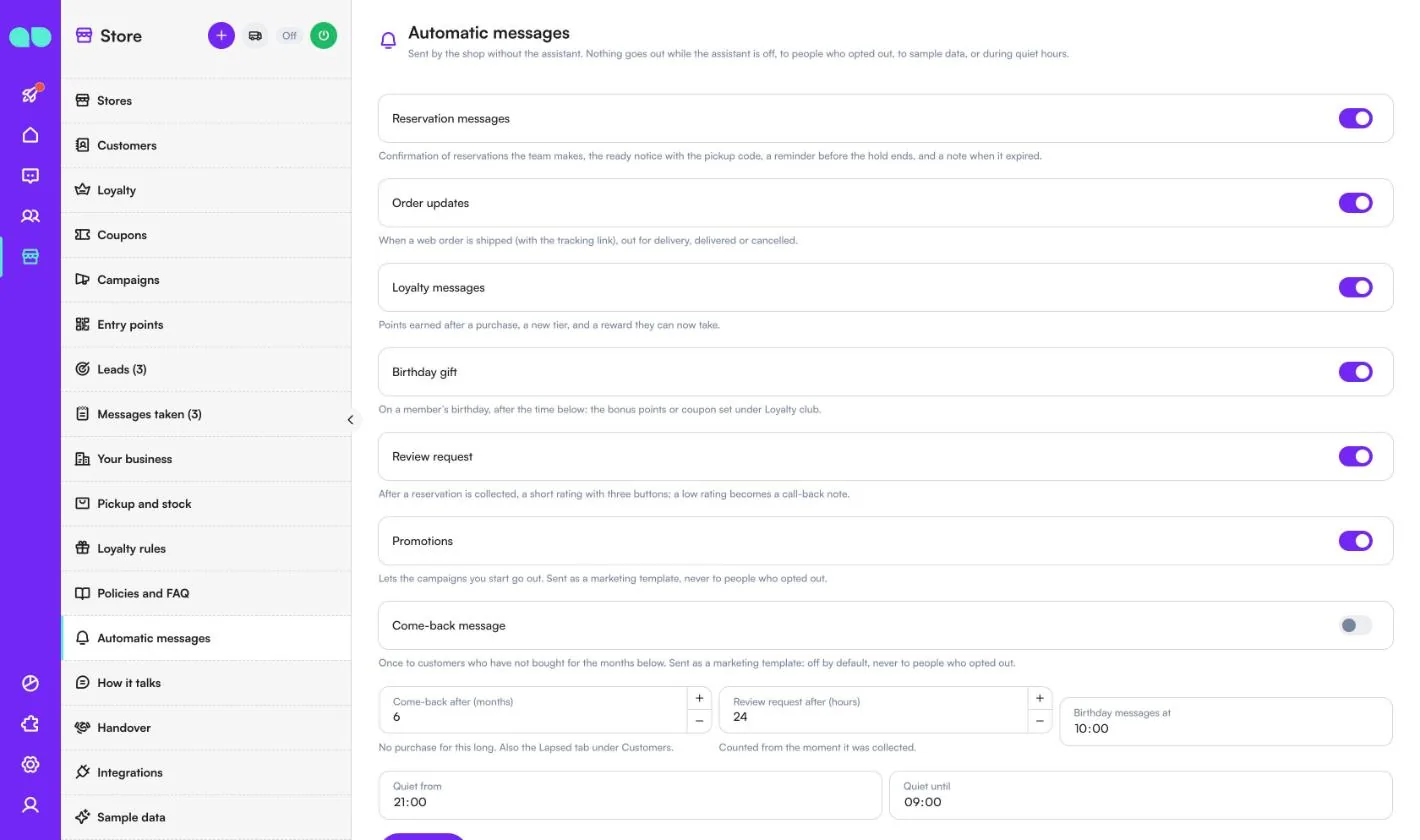Open the Campaigns section
1420x840 pixels.
tap(206, 280)
